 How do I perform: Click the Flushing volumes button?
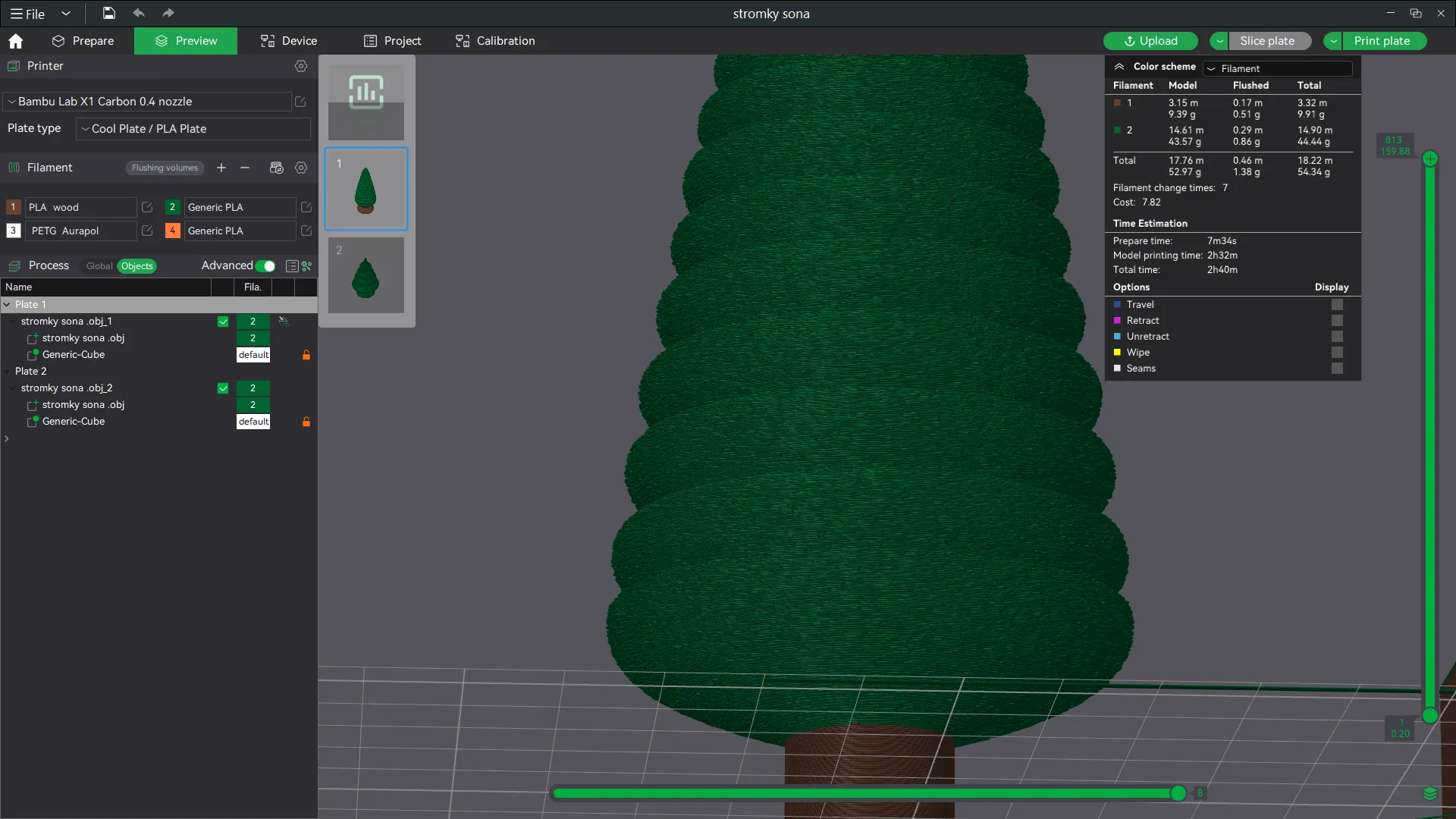click(165, 168)
